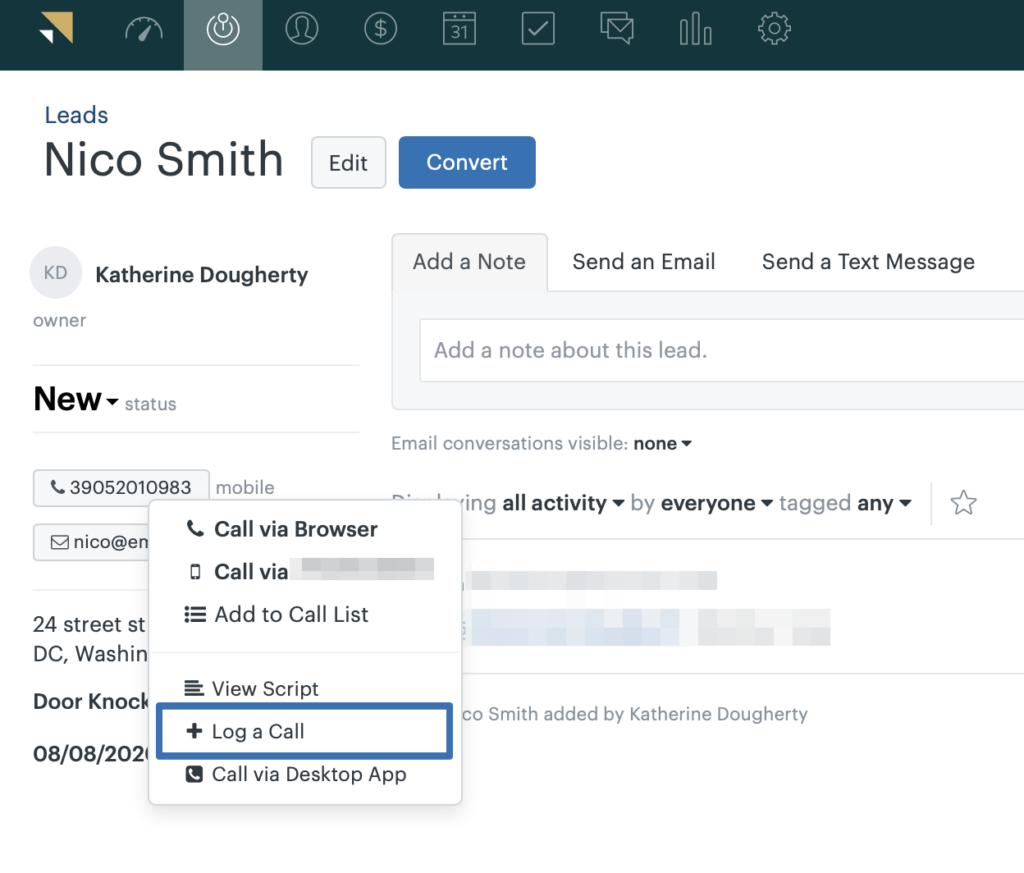Navigate back using the Leads link
This screenshot has height=873, width=1024.
(x=76, y=115)
